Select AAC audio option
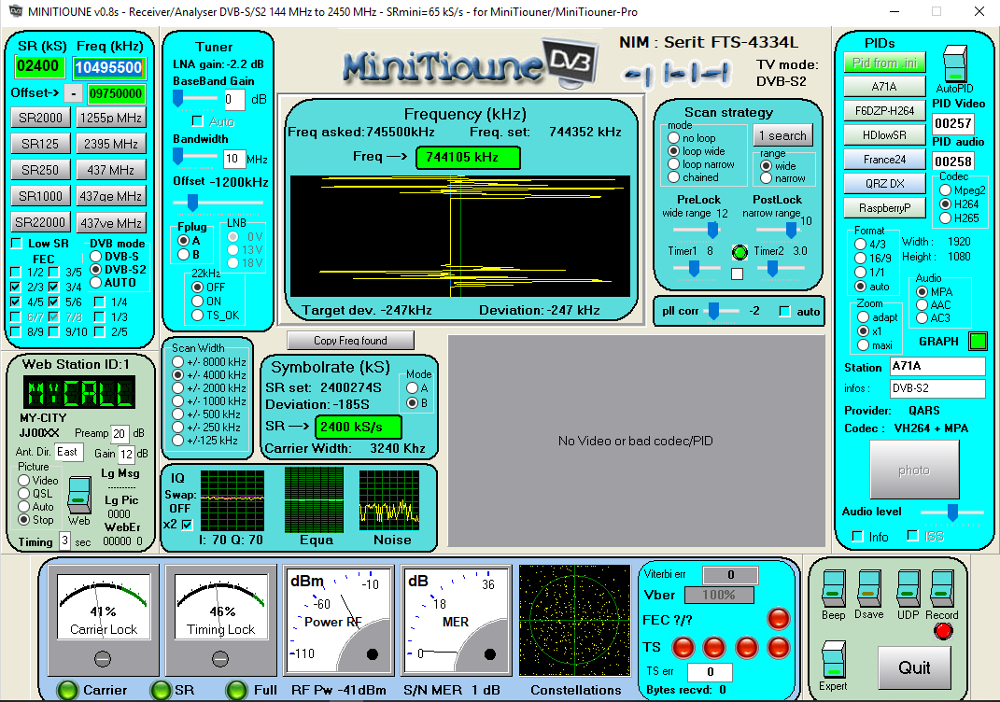The image size is (1000, 702). (922, 305)
